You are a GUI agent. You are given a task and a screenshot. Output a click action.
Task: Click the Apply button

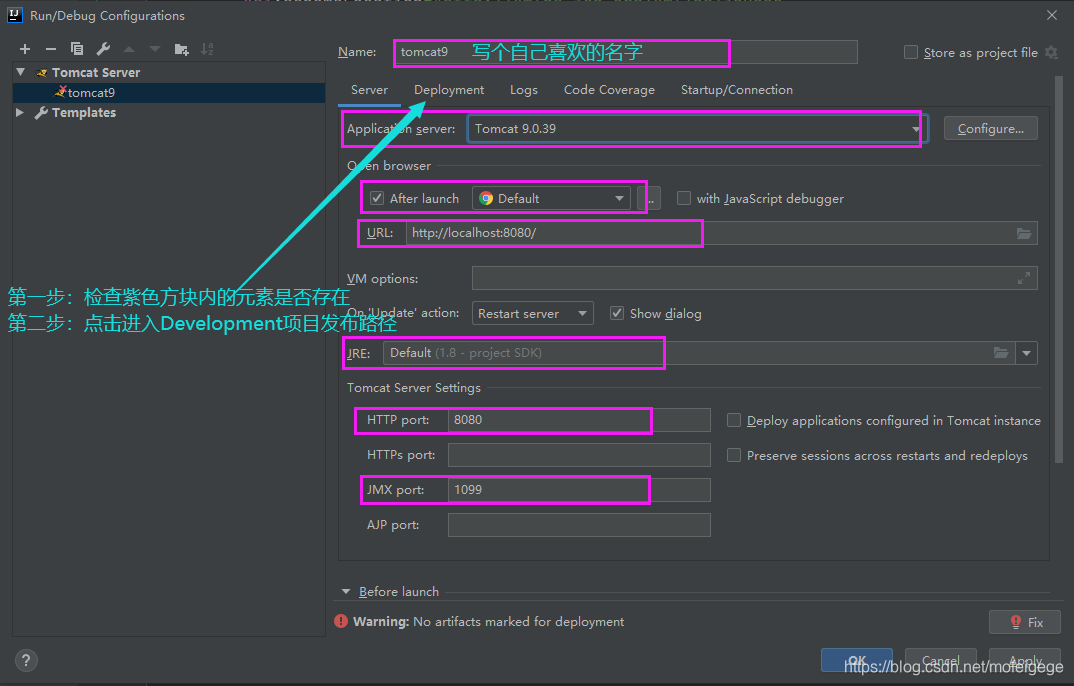[1025, 660]
